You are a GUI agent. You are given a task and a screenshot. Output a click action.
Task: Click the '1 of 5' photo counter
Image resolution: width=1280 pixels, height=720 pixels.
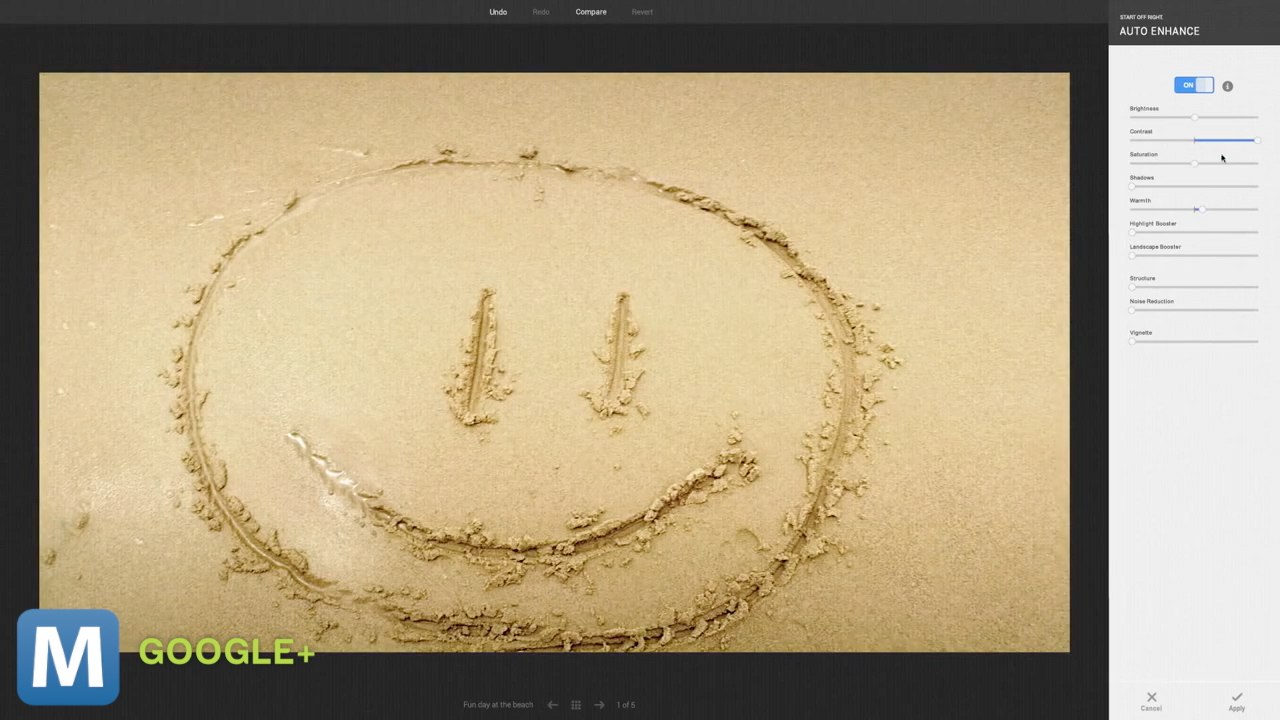coord(626,705)
